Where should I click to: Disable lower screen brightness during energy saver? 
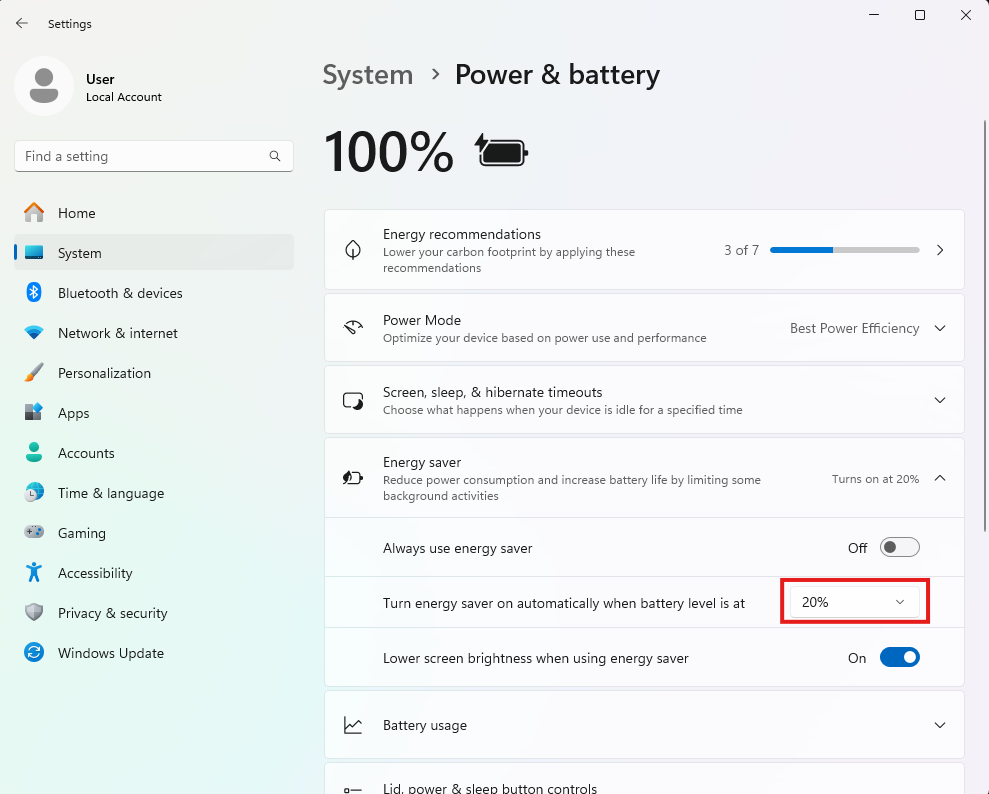(x=898, y=657)
